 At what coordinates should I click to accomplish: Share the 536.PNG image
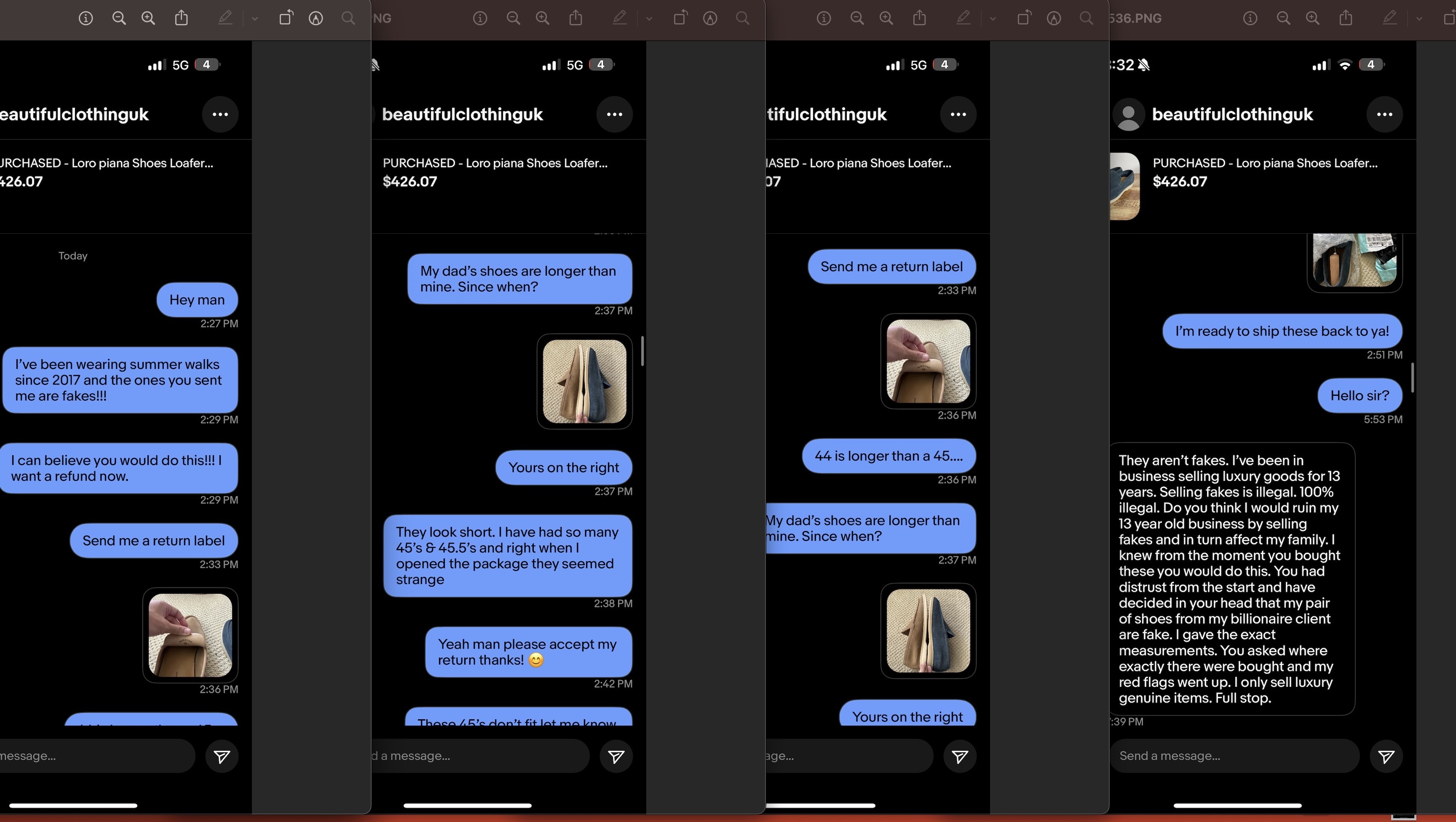pos(1346,18)
